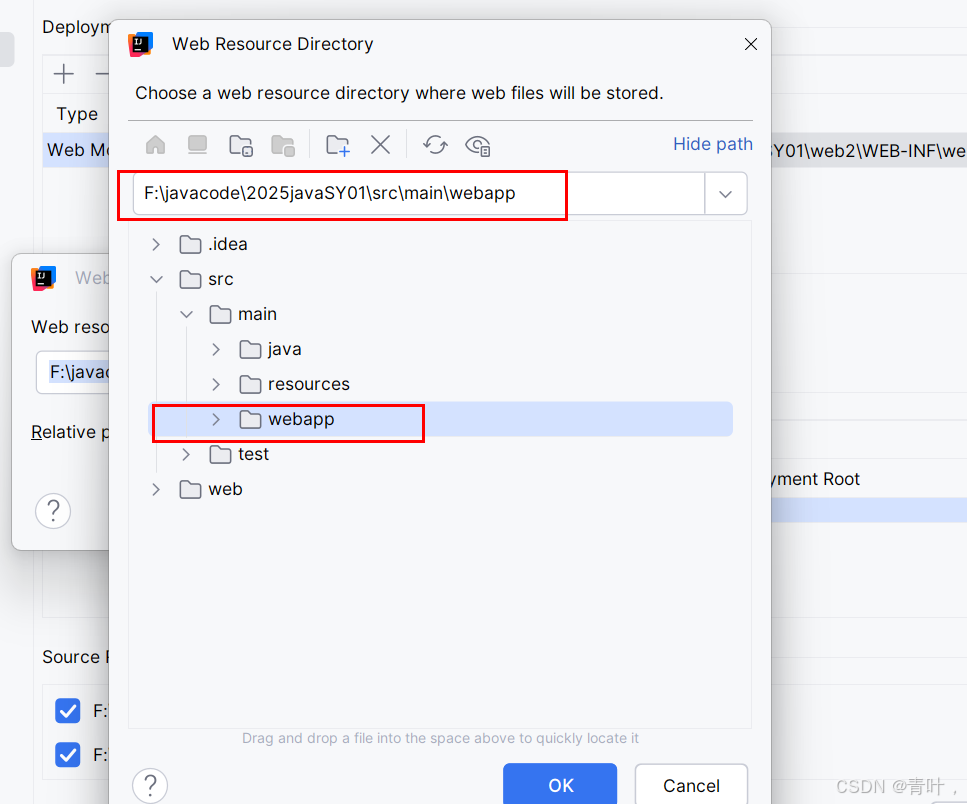
Task: Select the java folder row
Action: pyautogui.click(x=440, y=350)
